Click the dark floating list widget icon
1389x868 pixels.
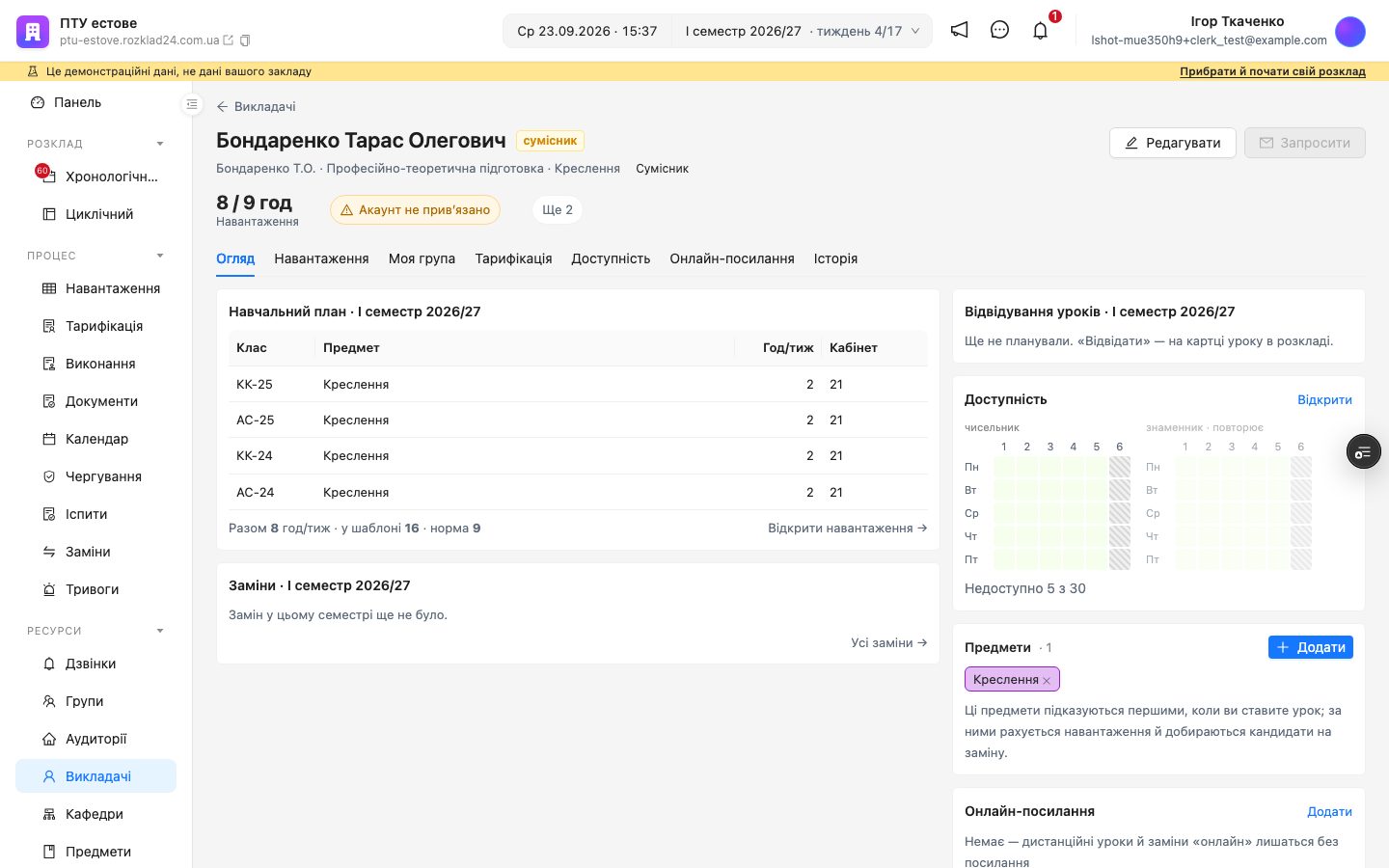click(1363, 451)
